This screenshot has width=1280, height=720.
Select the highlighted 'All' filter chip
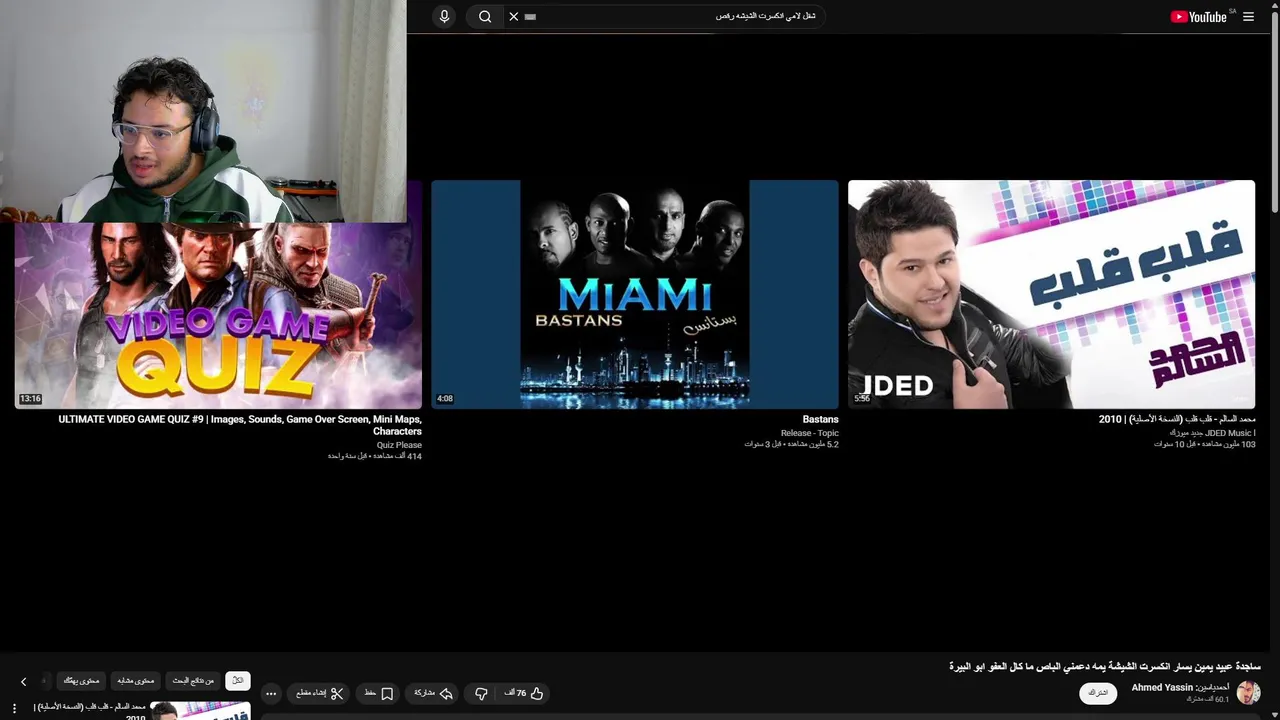(238, 681)
